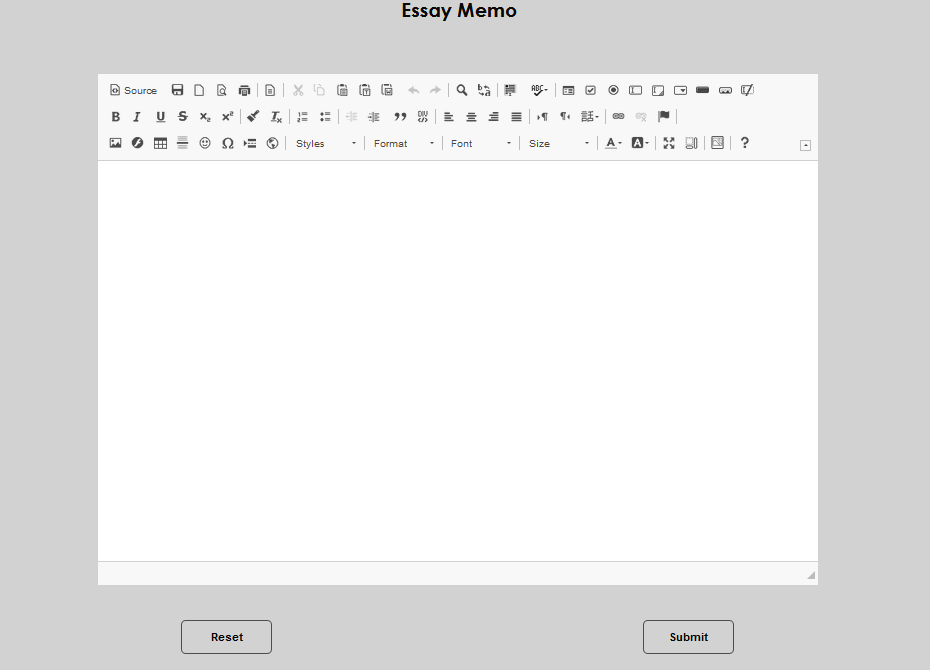Toggle the Maximize editor view
This screenshot has width=930, height=670.
668,143
